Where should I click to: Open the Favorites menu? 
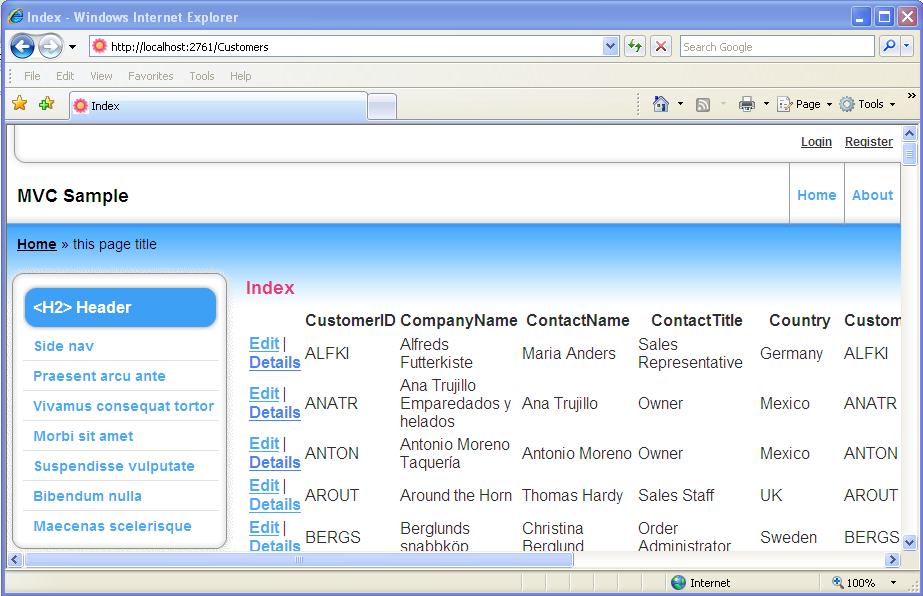coord(151,76)
